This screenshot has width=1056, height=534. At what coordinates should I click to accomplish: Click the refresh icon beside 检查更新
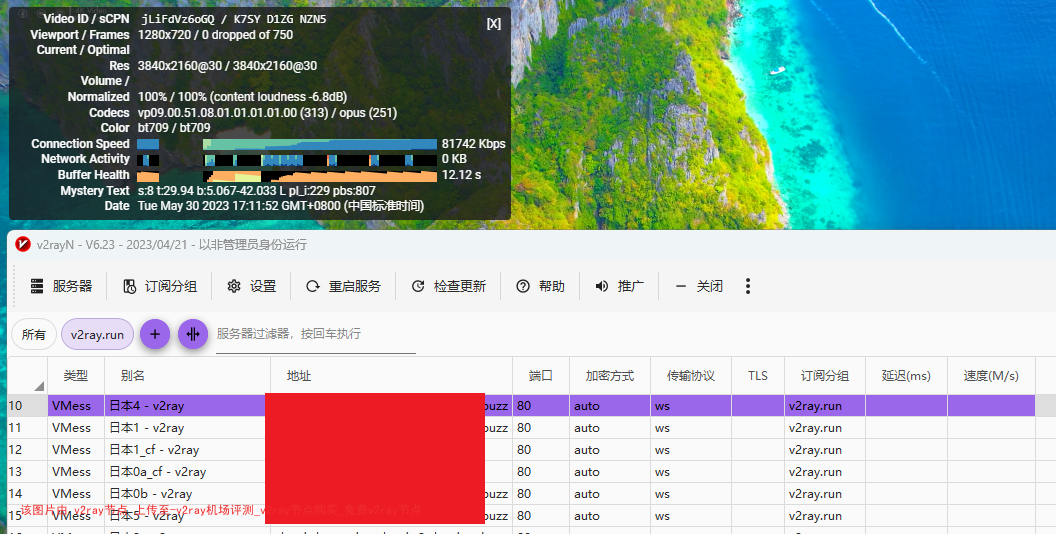coord(418,286)
